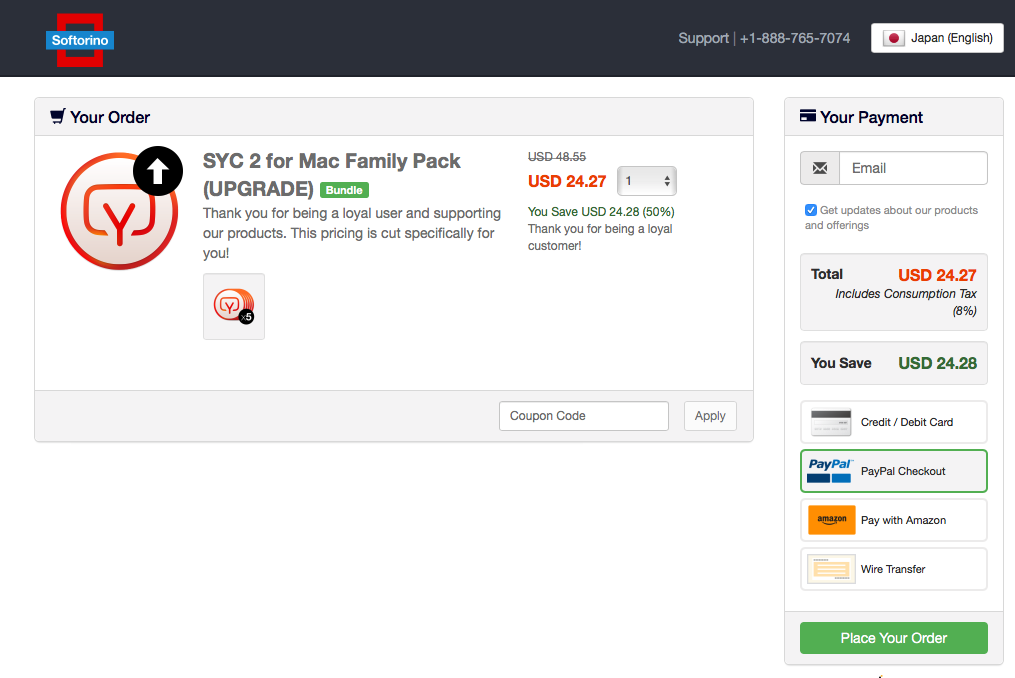Click the PayPal logo icon
Viewport: 1015px width, 678px height.
click(x=831, y=470)
